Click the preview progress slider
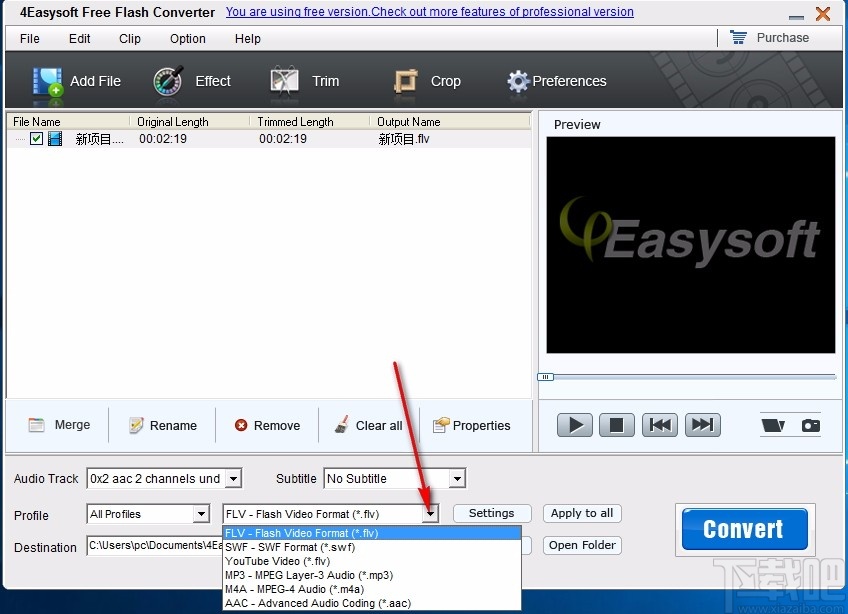The width and height of the screenshot is (848, 614). point(546,376)
